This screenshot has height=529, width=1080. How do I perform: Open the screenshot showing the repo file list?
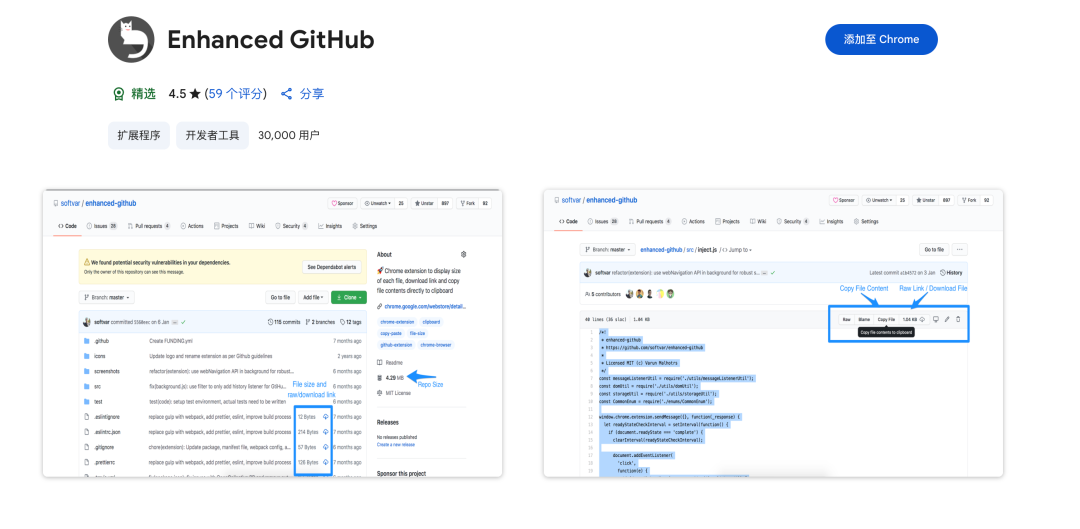(x=273, y=333)
